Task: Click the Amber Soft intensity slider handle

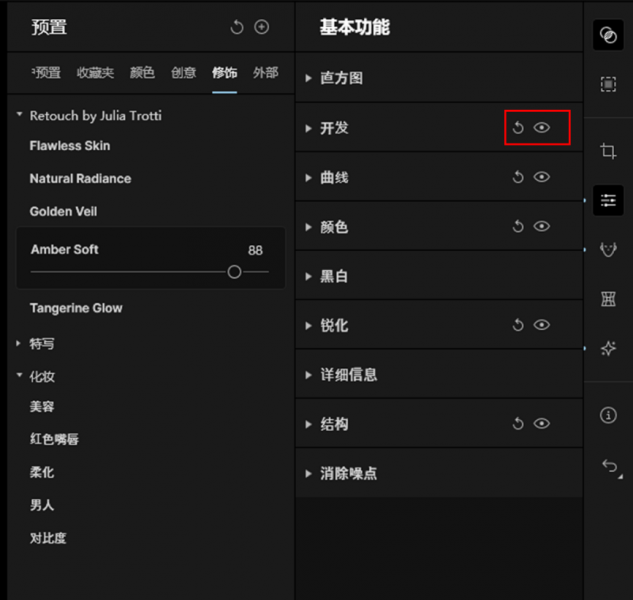Action: pyautogui.click(x=234, y=272)
